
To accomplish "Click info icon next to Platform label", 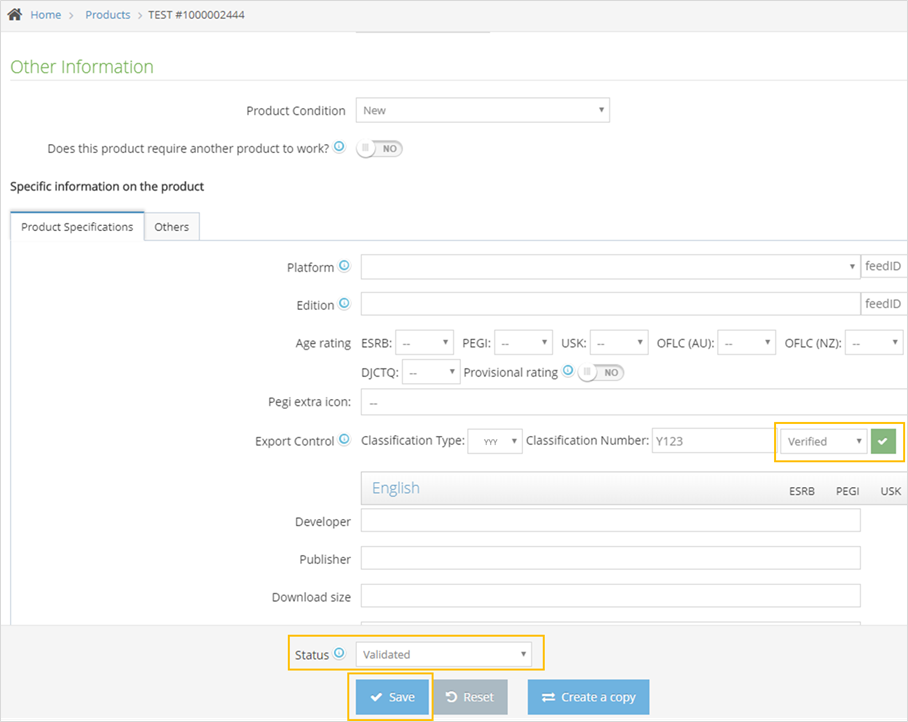I will [x=344, y=266].
